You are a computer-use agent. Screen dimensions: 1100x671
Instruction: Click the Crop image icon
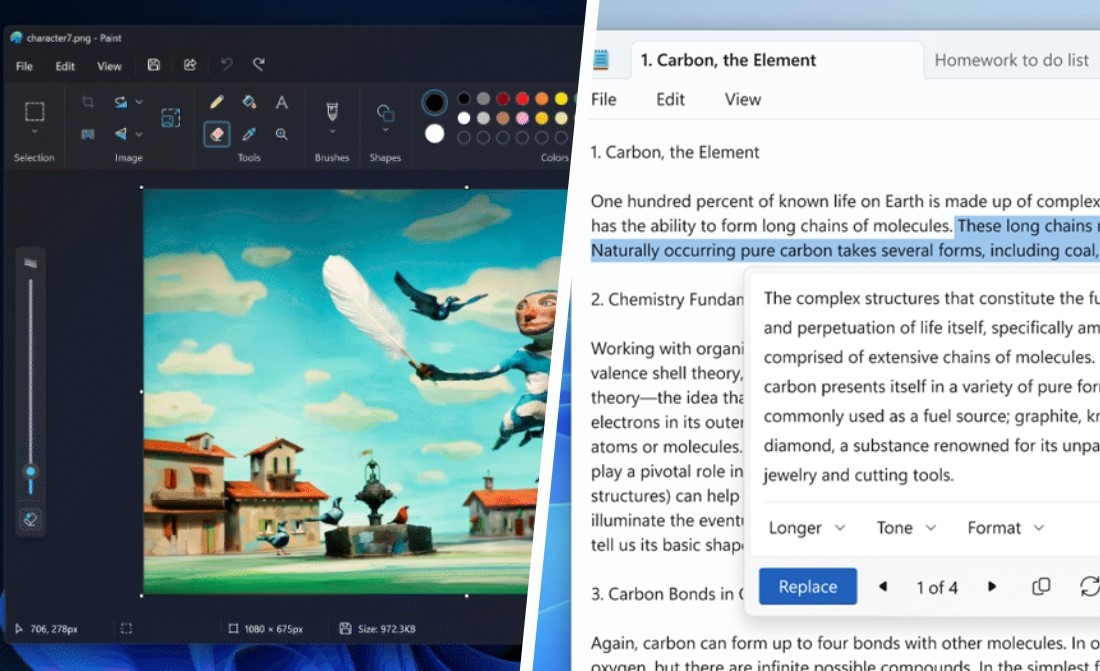point(88,102)
